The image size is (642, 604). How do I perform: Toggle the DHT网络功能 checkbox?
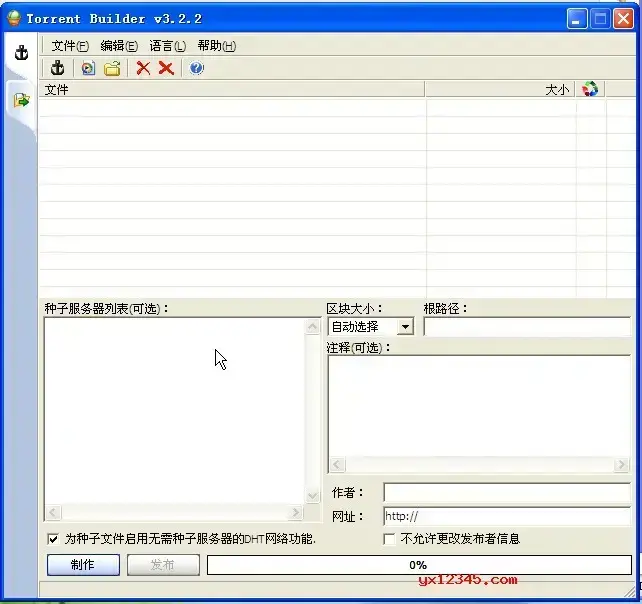53,539
